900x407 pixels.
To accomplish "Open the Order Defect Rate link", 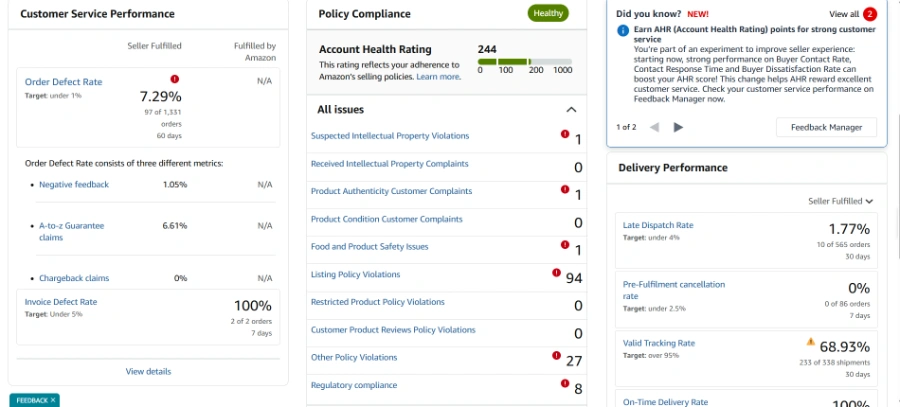I will point(63,82).
